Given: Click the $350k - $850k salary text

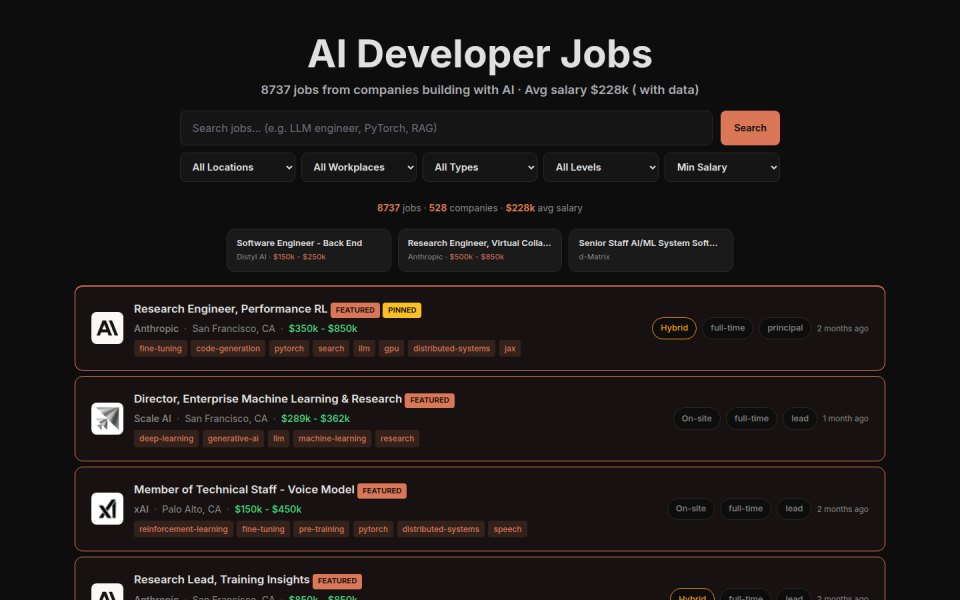Looking at the screenshot, I should (323, 329).
